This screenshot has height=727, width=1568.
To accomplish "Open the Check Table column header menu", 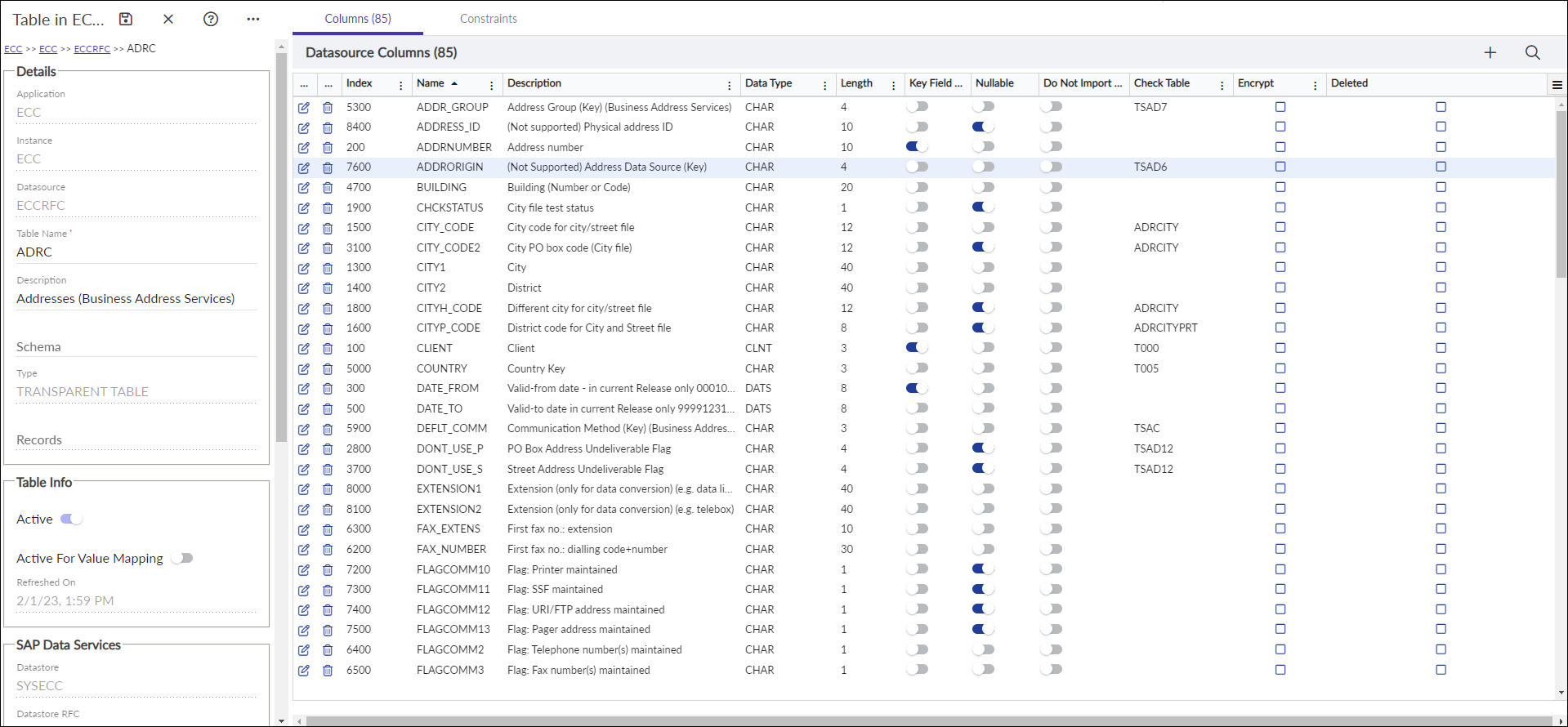I will [1222, 85].
